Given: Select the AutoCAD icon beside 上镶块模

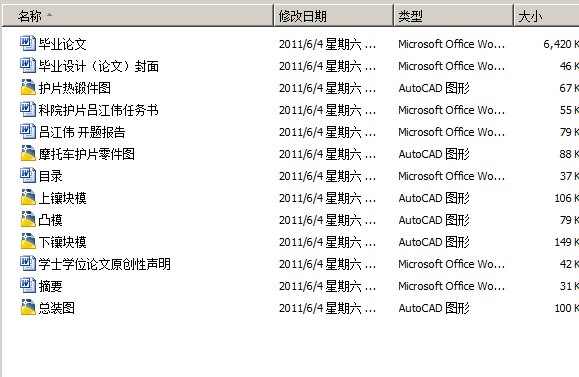Looking at the screenshot, I should click(28, 198).
